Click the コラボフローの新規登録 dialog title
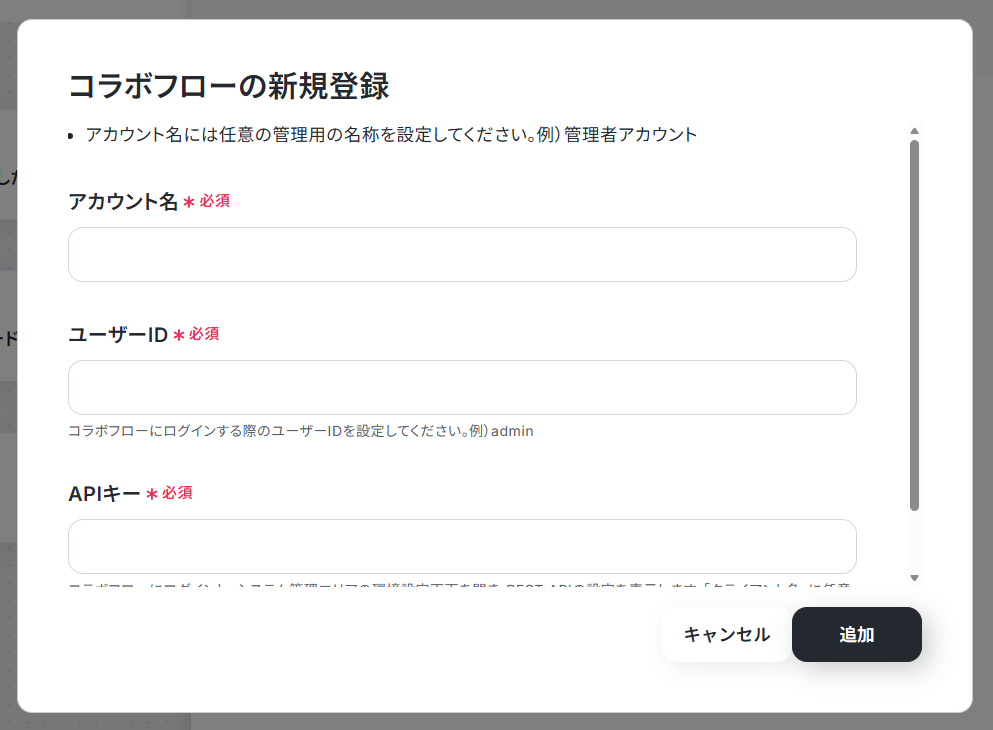The image size is (993, 730). (x=229, y=86)
